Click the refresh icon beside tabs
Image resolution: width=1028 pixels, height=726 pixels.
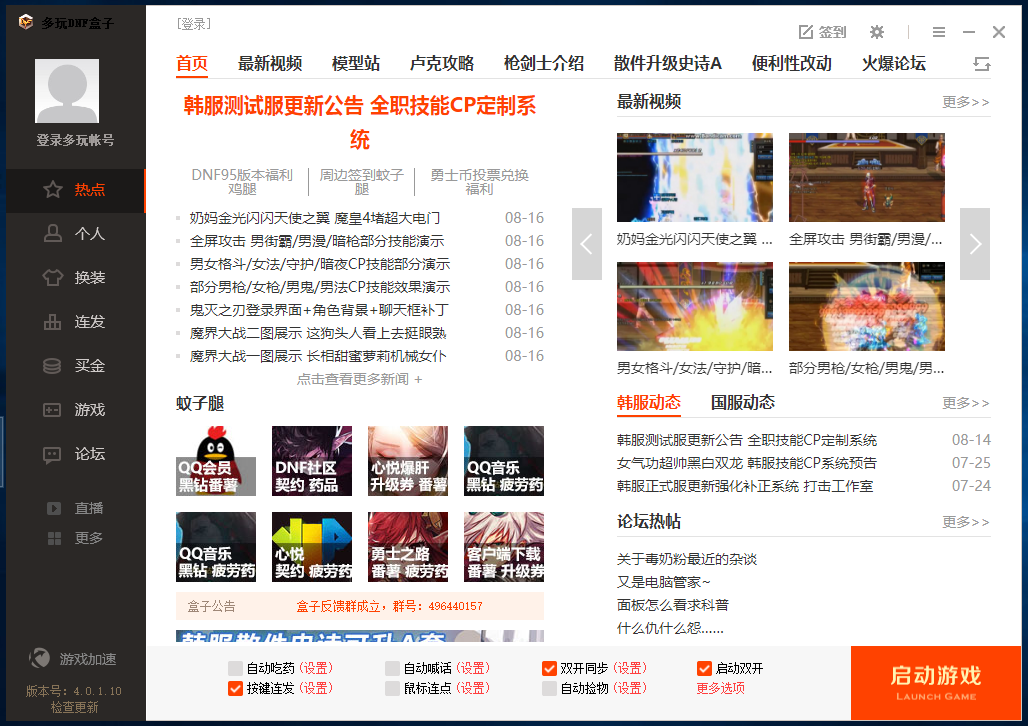pyautogui.click(x=981, y=64)
